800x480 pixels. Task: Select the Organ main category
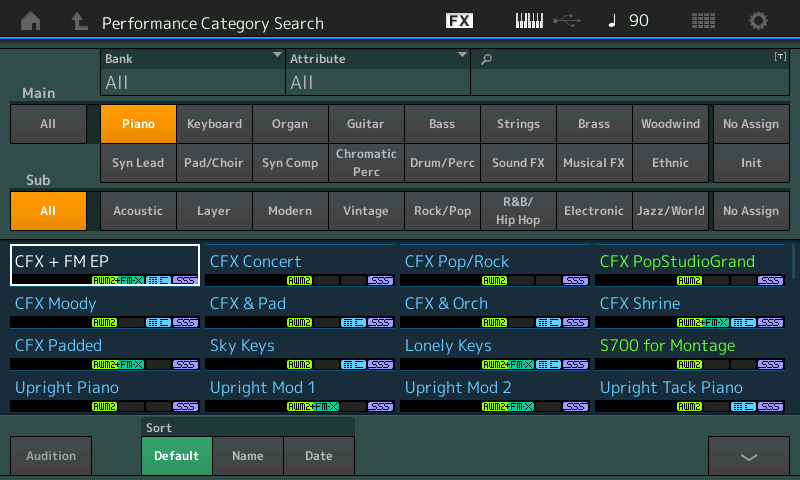[x=290, y=124]
